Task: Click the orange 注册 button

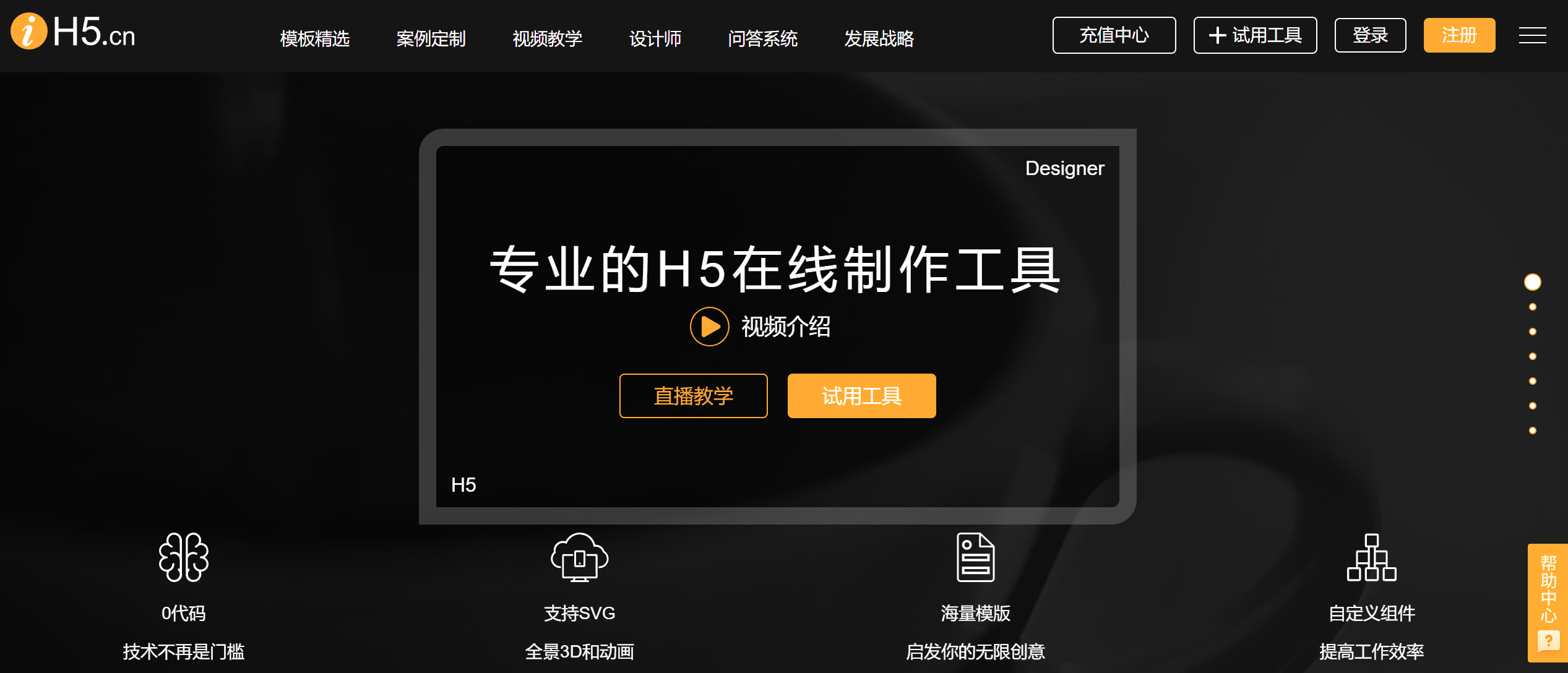Action: [1458, 35]
